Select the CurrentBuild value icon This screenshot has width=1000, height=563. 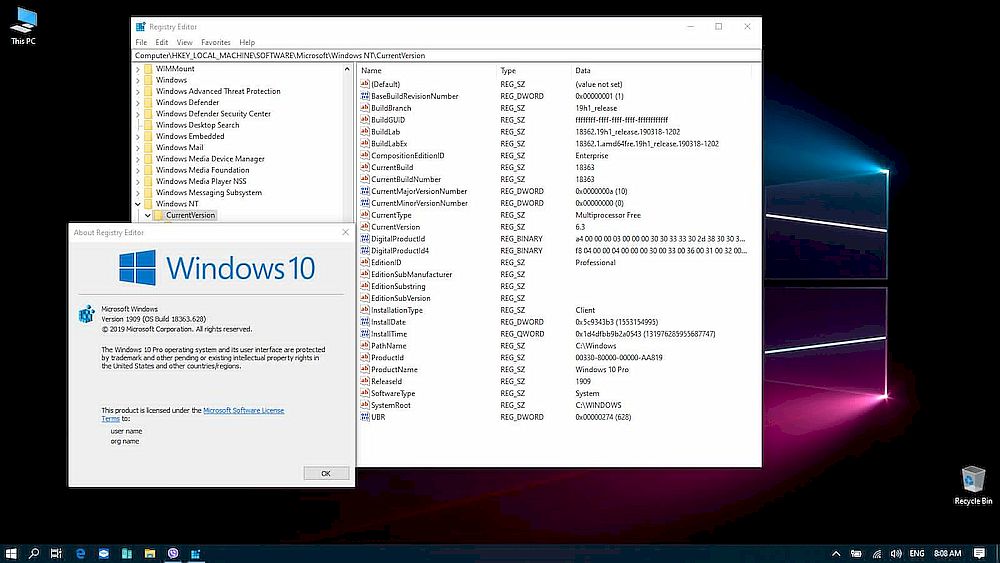(x=365, y=167)
